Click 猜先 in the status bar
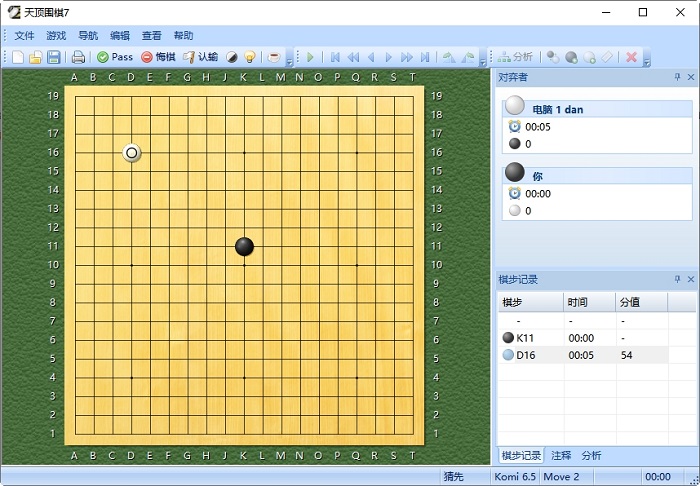The image size is (700, 486). pos(454,477)
